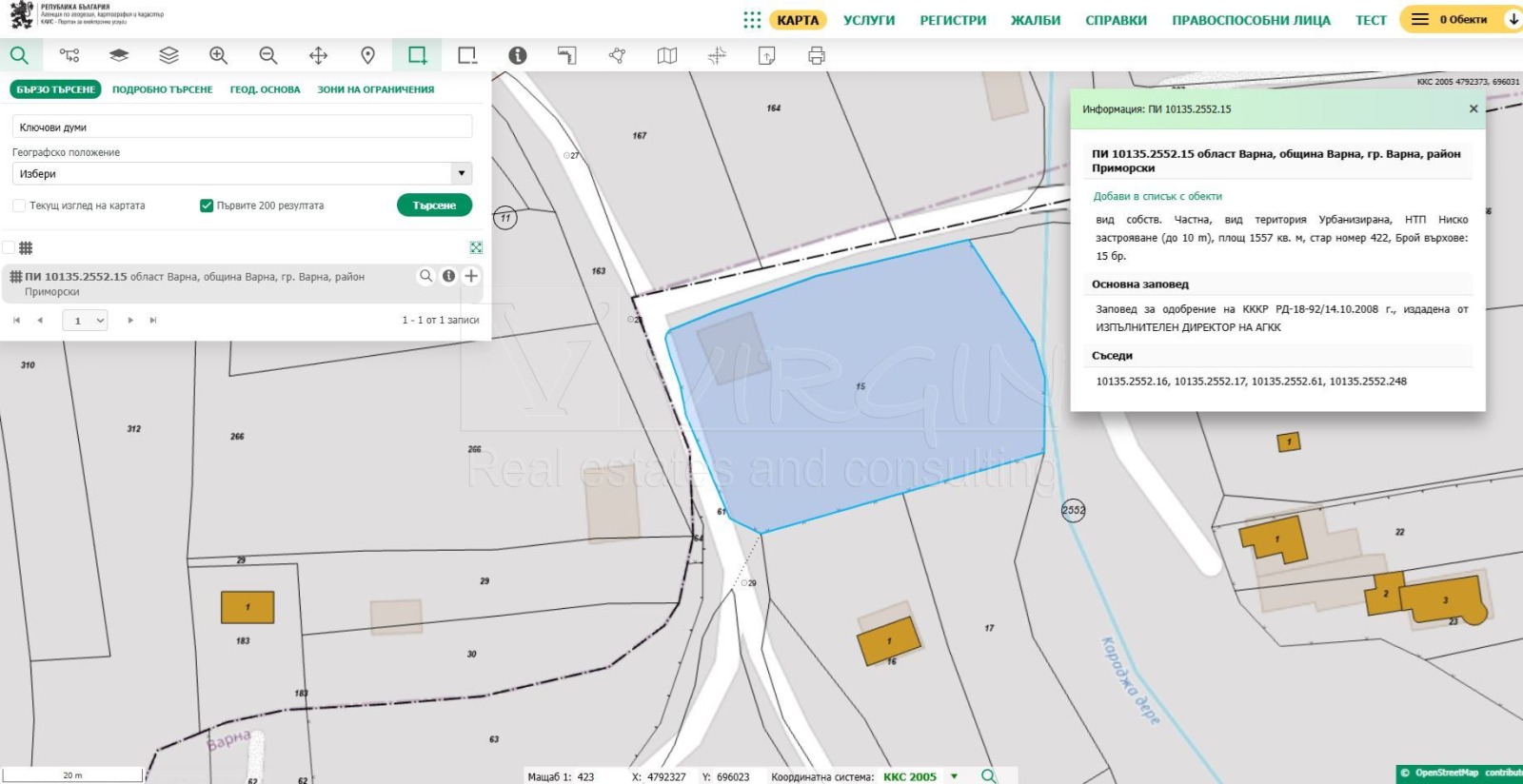1523x784 pixels.
Task: Open the page number dropdown
Action: click(86, 321)
